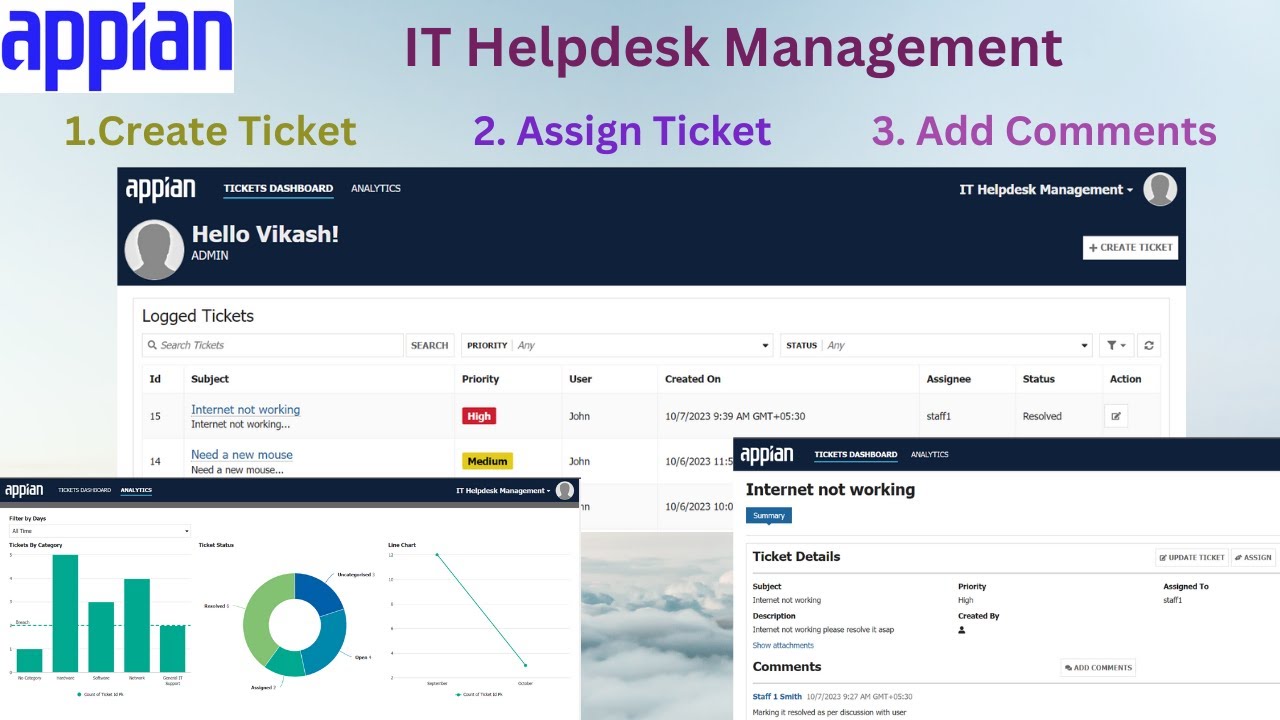Click the Assigned segment of the donut chart
Viewport: 1280px width, 720px height.
pos(285,664)
